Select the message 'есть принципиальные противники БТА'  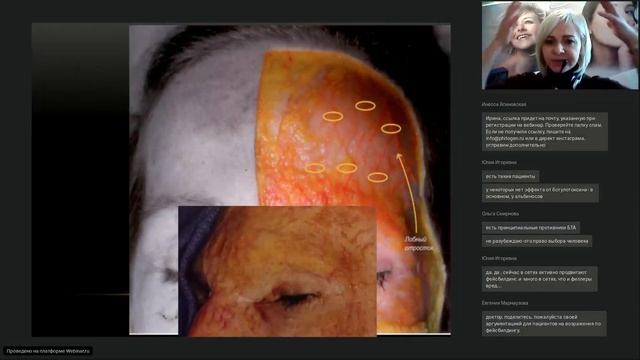[531, 228]
